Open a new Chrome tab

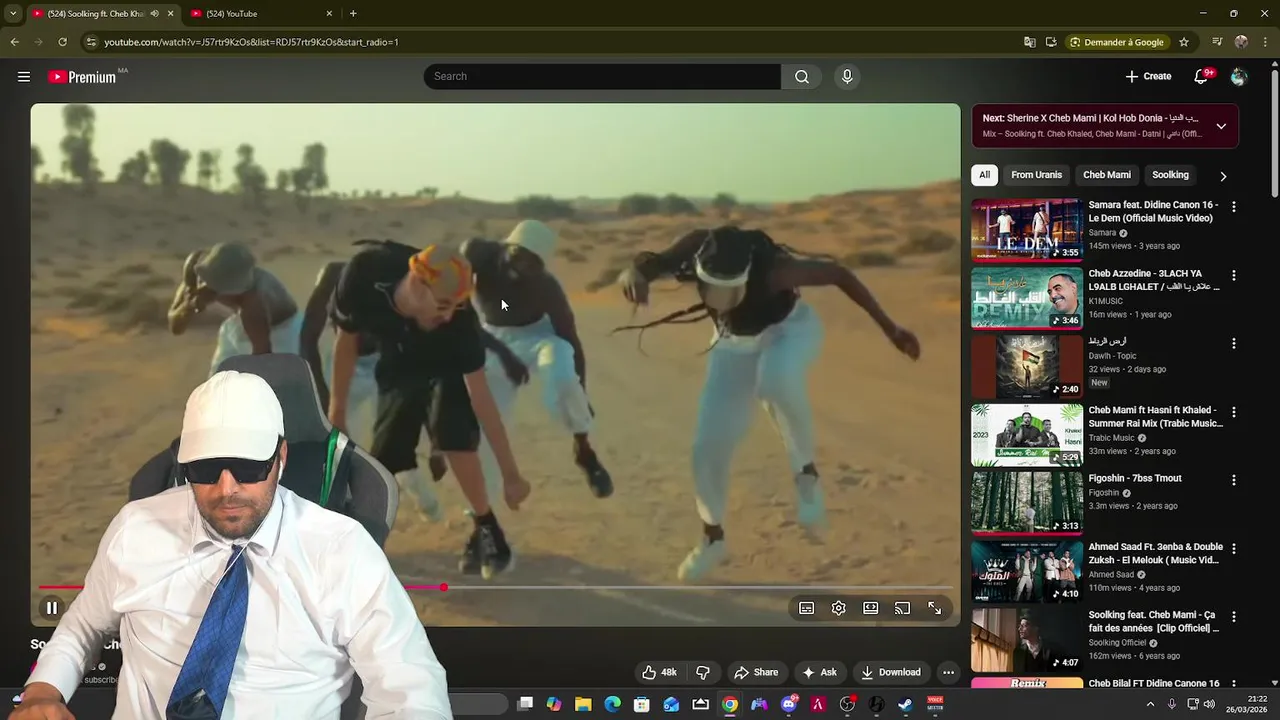click(x=353, y=13)
